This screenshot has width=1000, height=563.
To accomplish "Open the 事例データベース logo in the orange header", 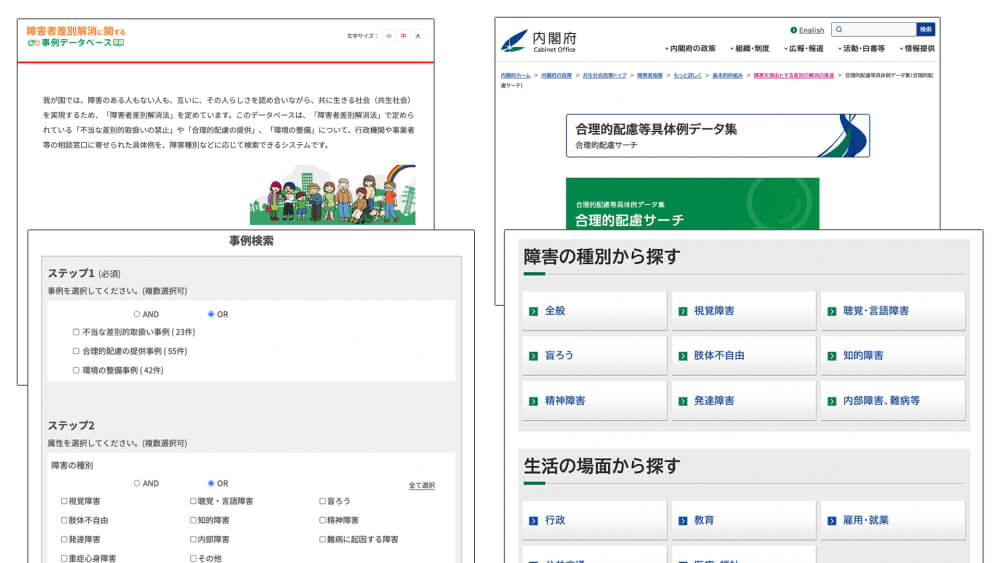I will pyautogui.click(x=76, y=37).
